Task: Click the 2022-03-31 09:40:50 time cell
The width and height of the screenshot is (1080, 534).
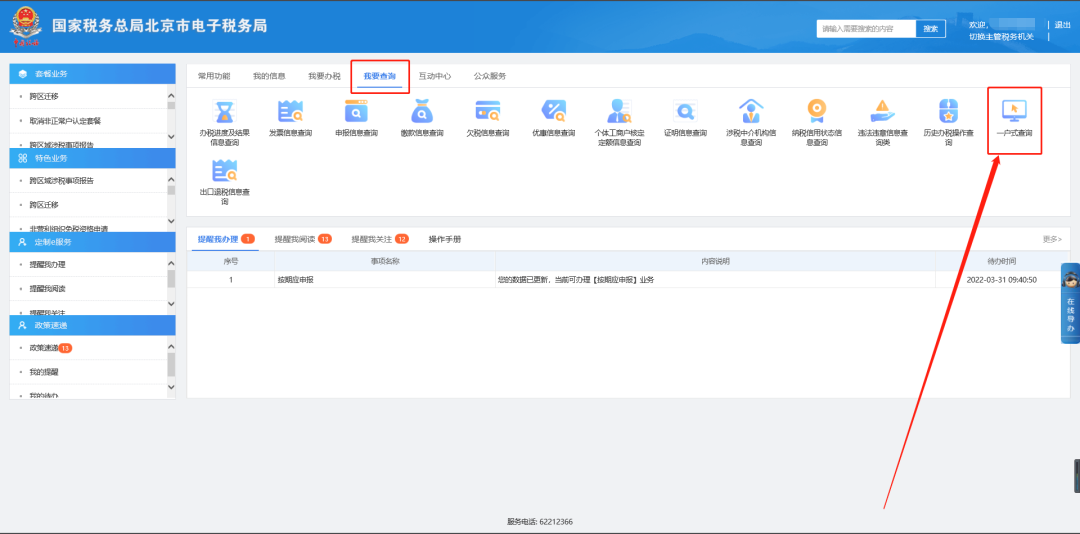Action: click(x=1001, y=280)
